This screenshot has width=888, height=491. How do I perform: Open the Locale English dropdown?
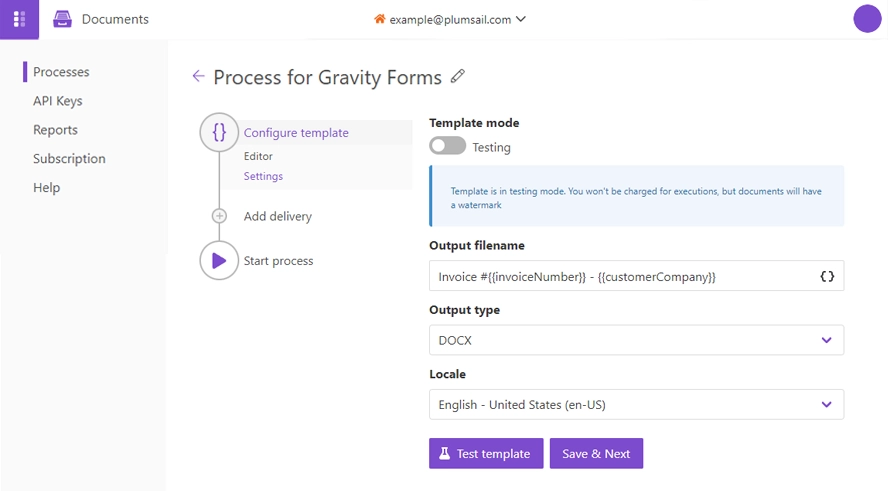click(637, 404)
